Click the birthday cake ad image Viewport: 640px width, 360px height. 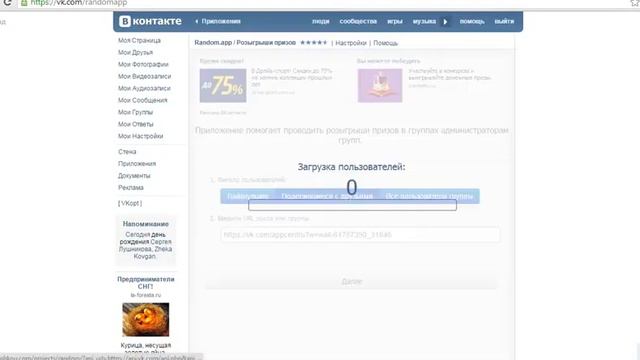tap(380, 85)
